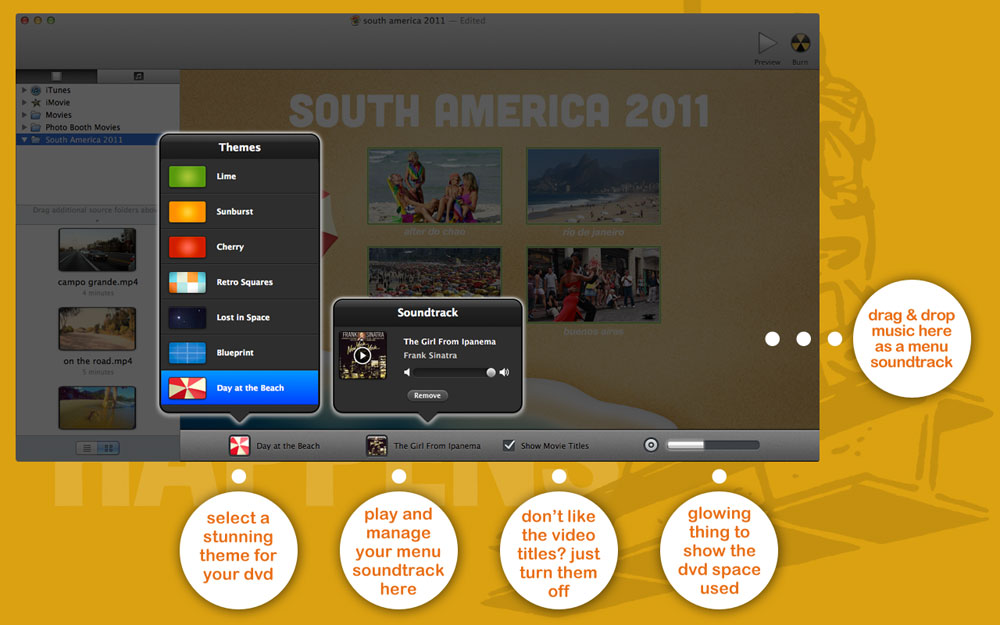Viewport: 1000px width, 625px height.
Task: Uncheck Show Movie Titles checkbox
Action: click(509, 445)
